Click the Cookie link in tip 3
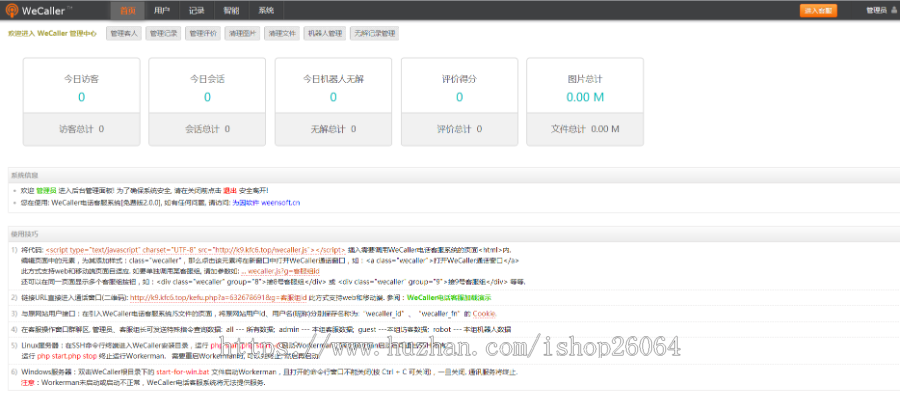This screenshot has width=900, height=413. point(484,314)
